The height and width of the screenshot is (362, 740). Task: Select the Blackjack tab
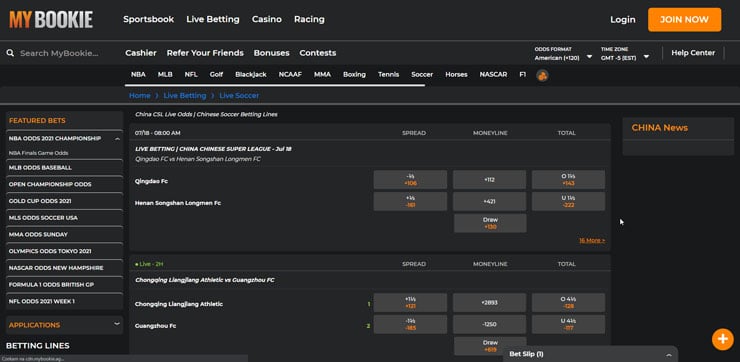[x=251, y=75]
